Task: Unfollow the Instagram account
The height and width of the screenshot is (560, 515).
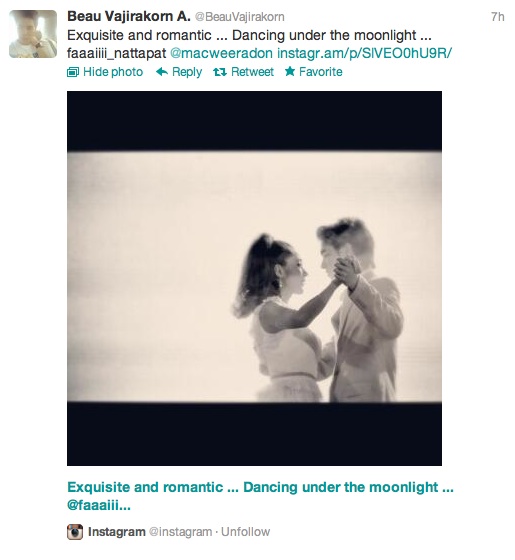Action: click(x=245, y=532)
